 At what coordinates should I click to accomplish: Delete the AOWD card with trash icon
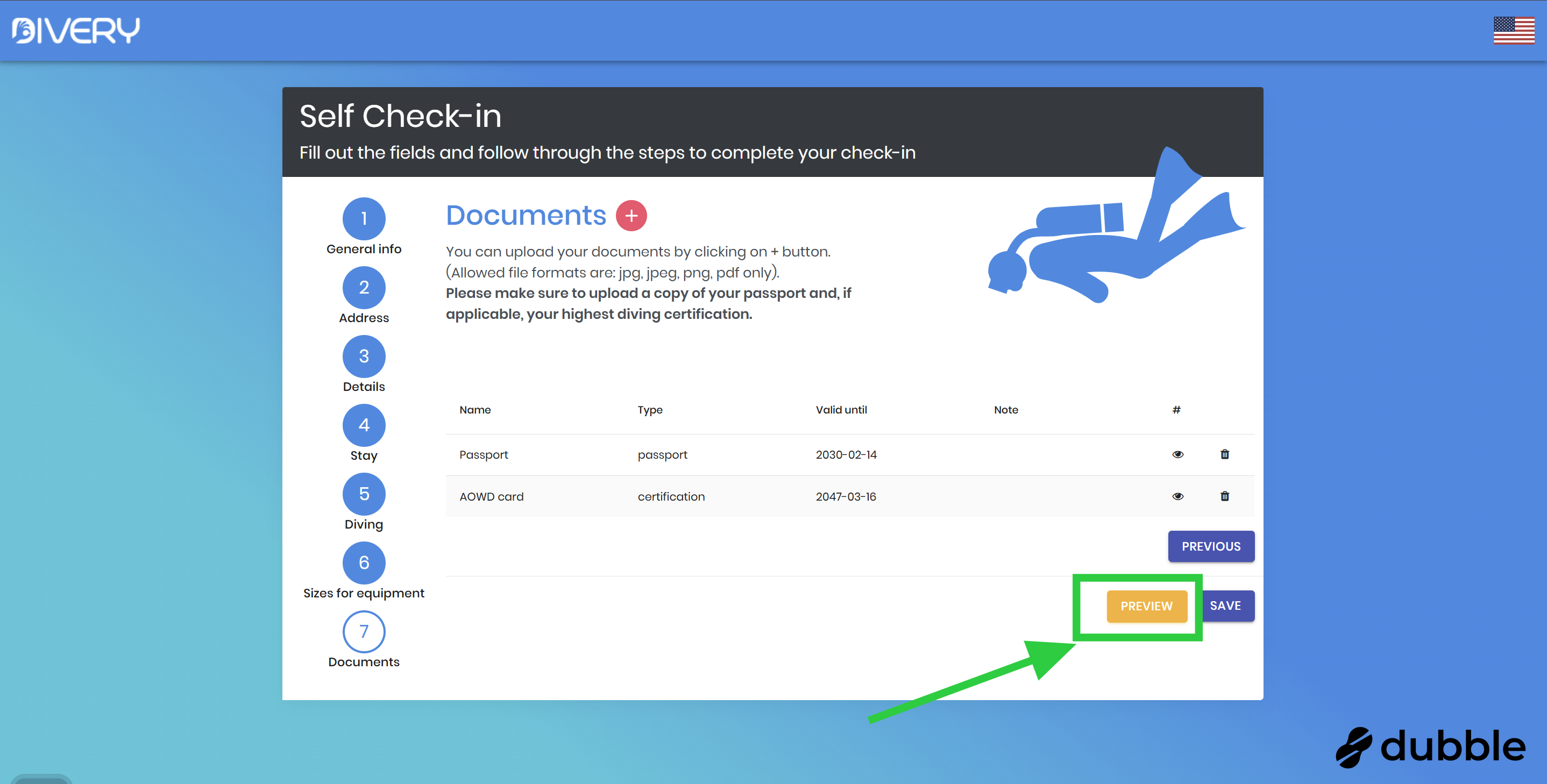pyautogui.click(x=1224, y=496)
